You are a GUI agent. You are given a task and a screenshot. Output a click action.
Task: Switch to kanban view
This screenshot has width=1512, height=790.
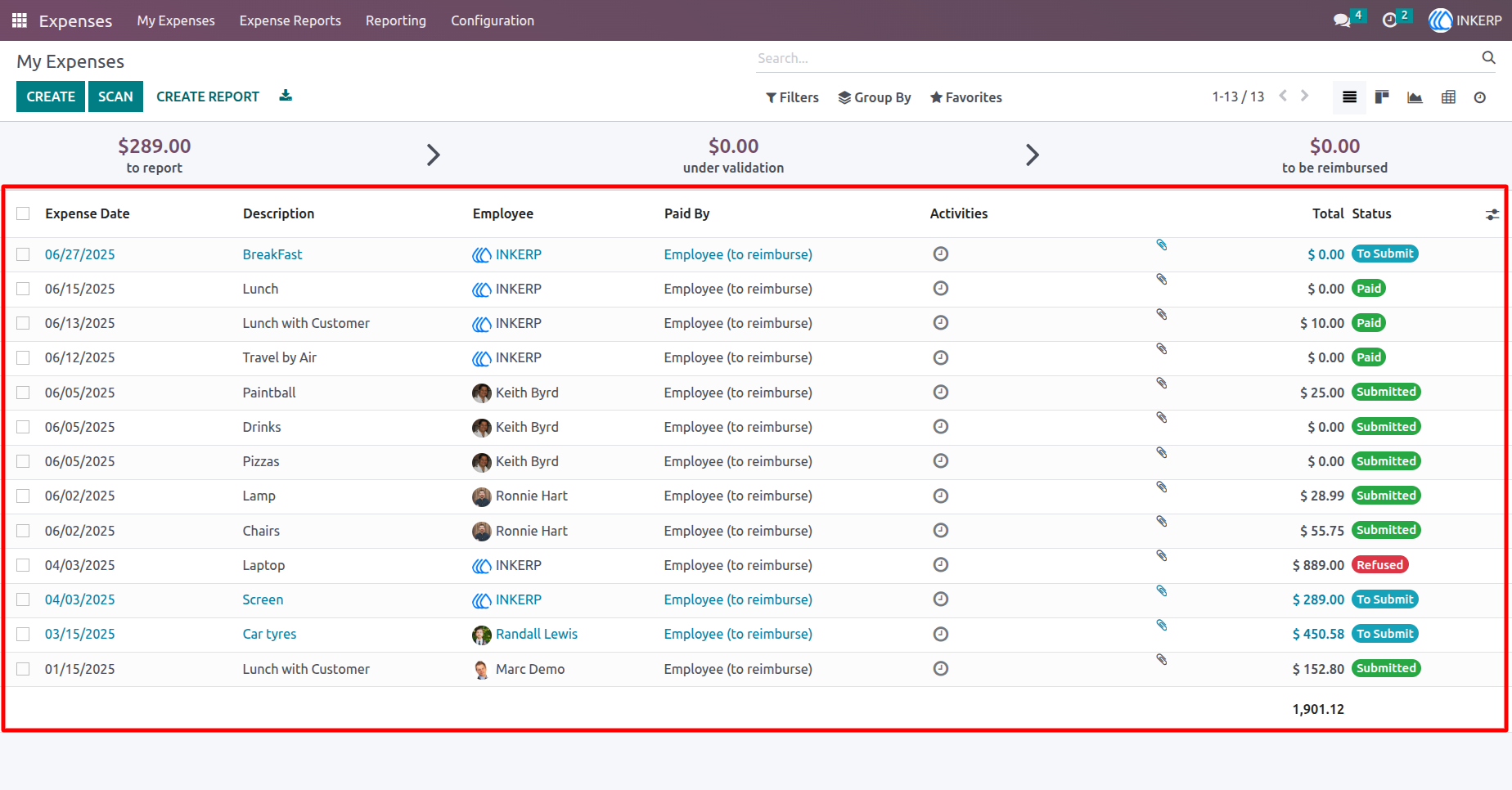[1382, 97]
